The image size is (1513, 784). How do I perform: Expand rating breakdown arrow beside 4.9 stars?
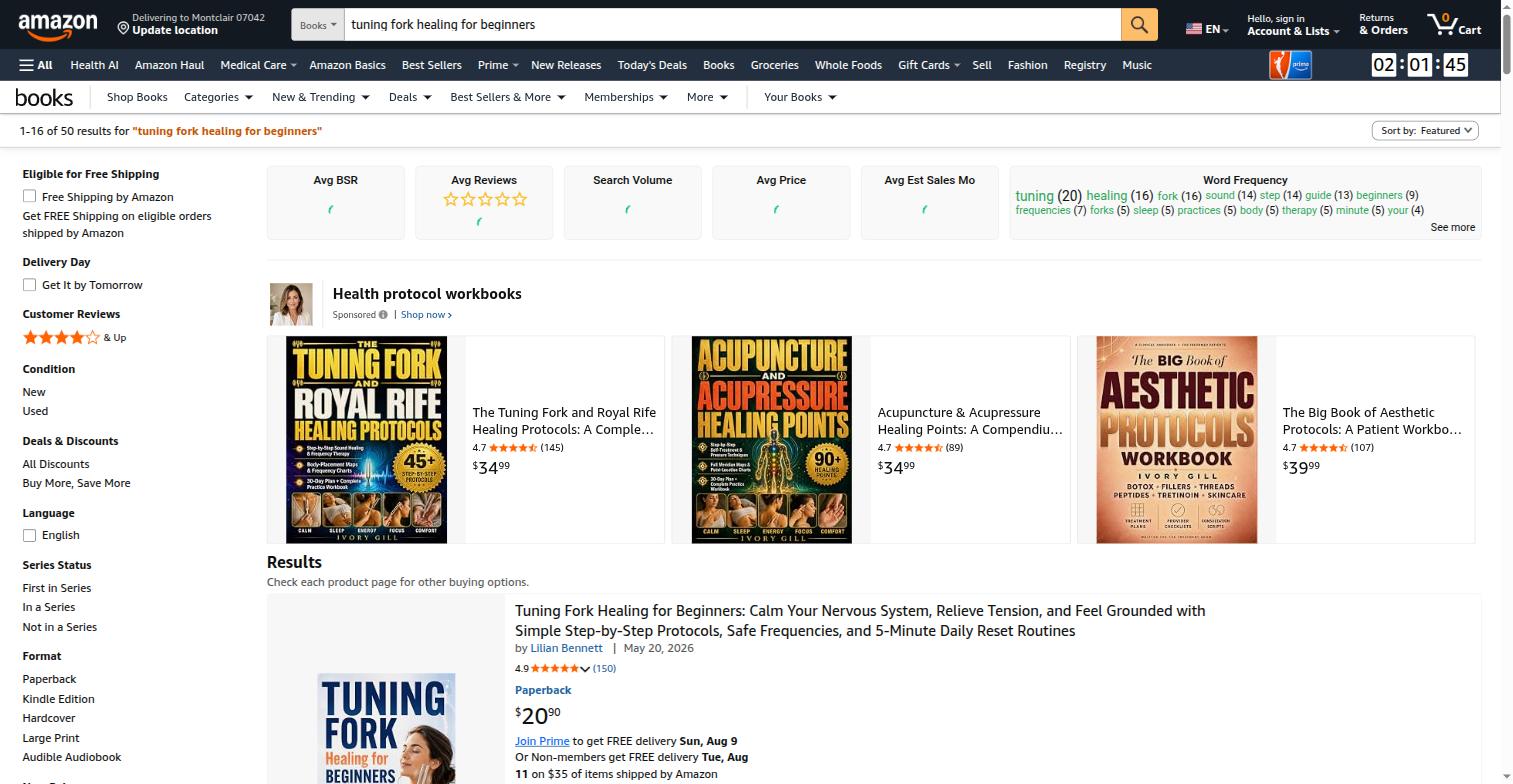585,669
